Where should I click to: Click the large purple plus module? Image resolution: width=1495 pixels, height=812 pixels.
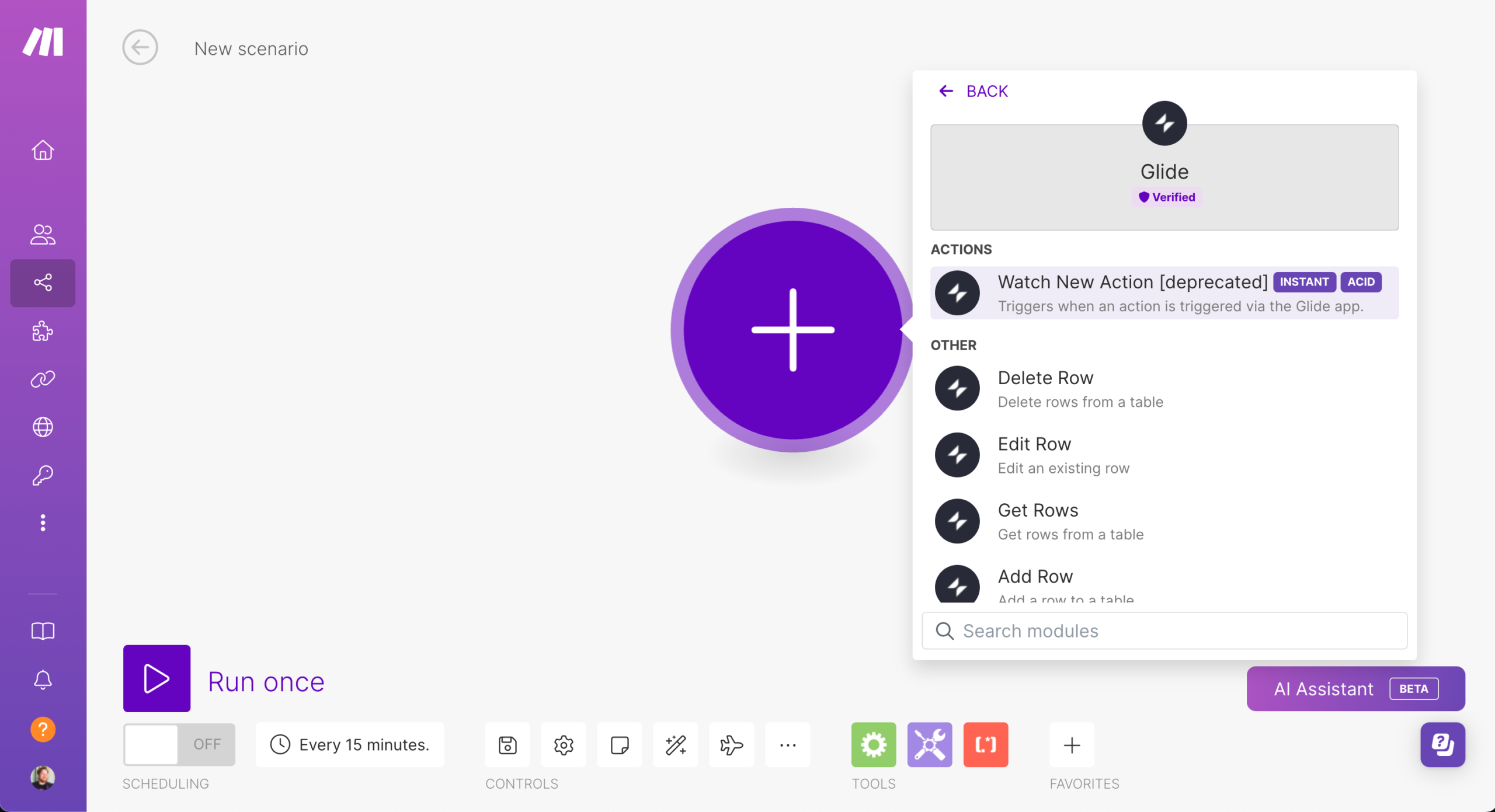[x=792, y=330]
